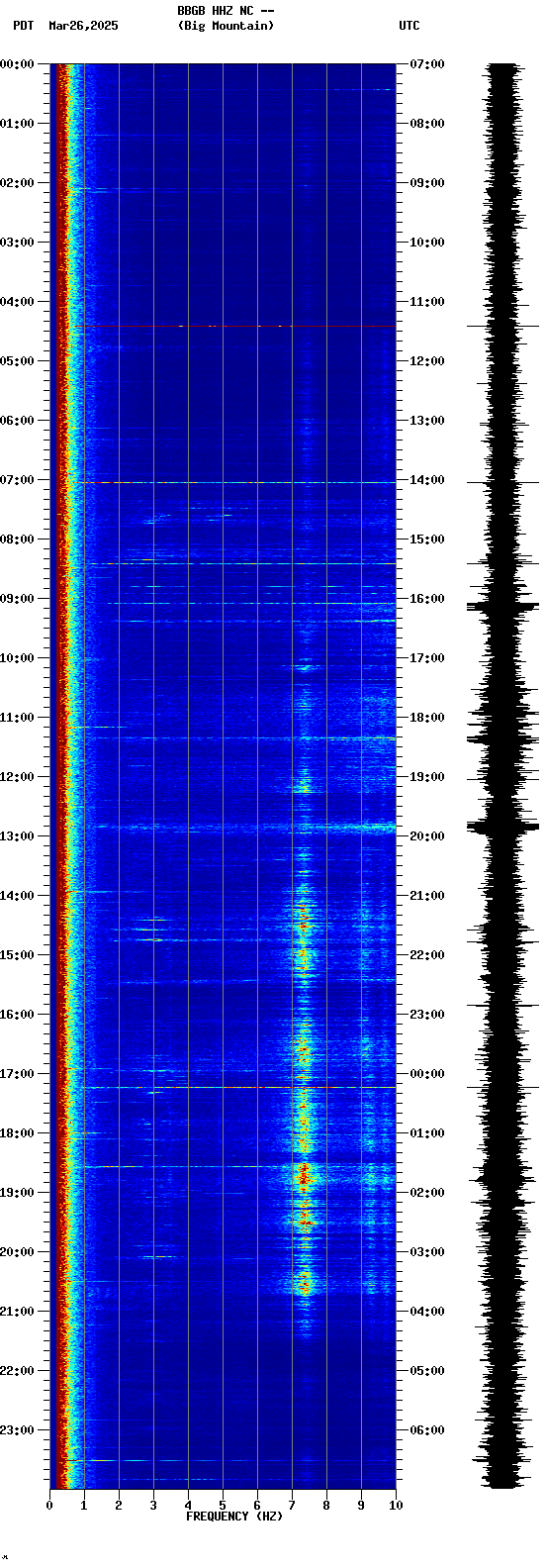Click the 02:00 PDT time label
The height and width of the screenshot is (1568, 546).
17,183
